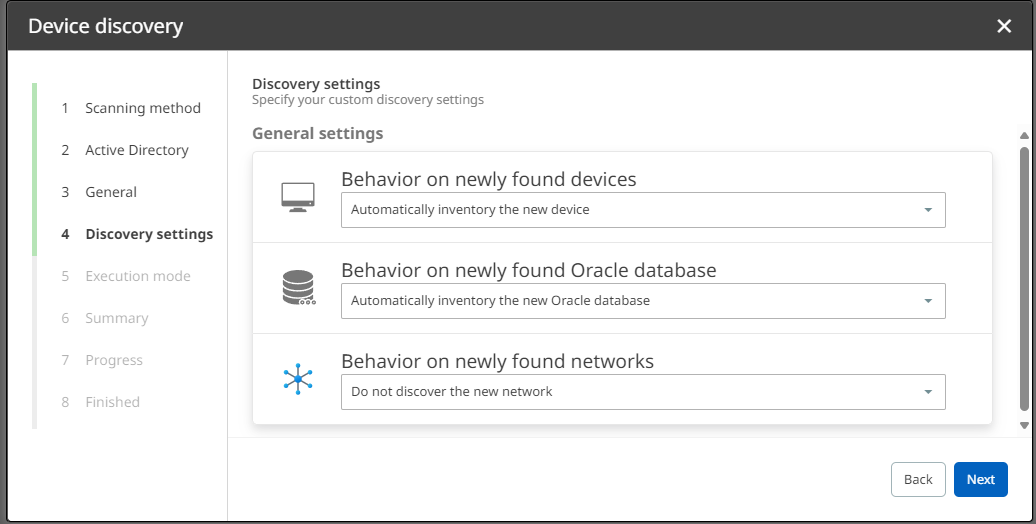The width and height of the screenshot is (1036, 524).
Task: Click the monitor icon for newly found devices
Action: coord(298,197)
